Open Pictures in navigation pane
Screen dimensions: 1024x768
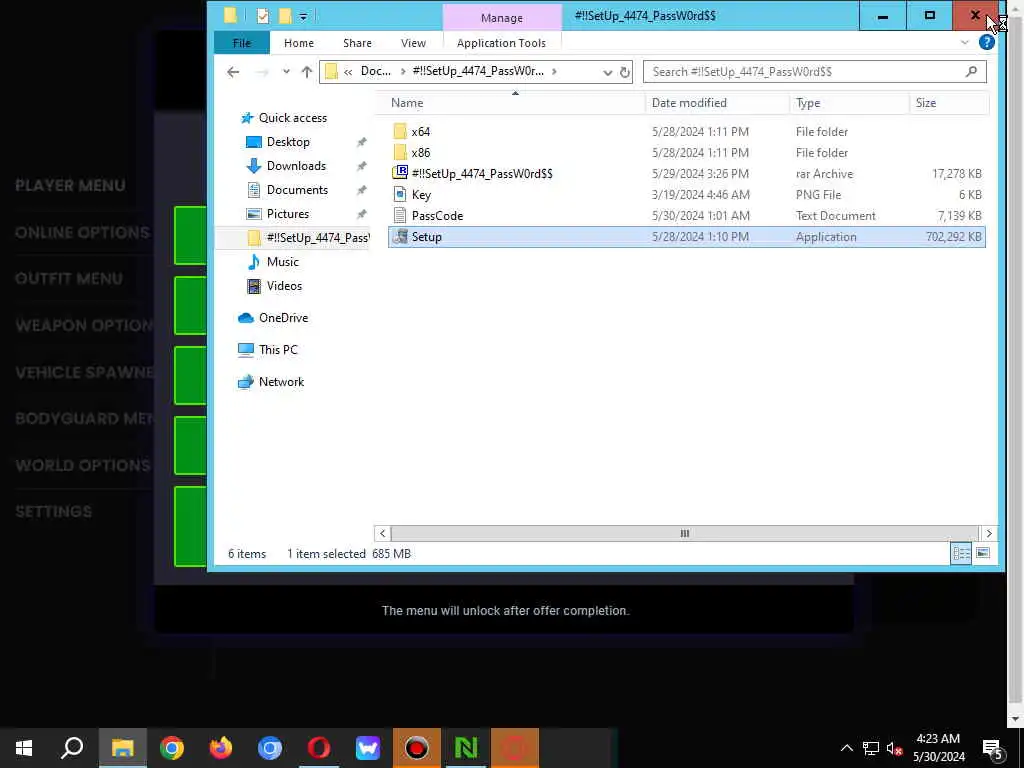287,214
